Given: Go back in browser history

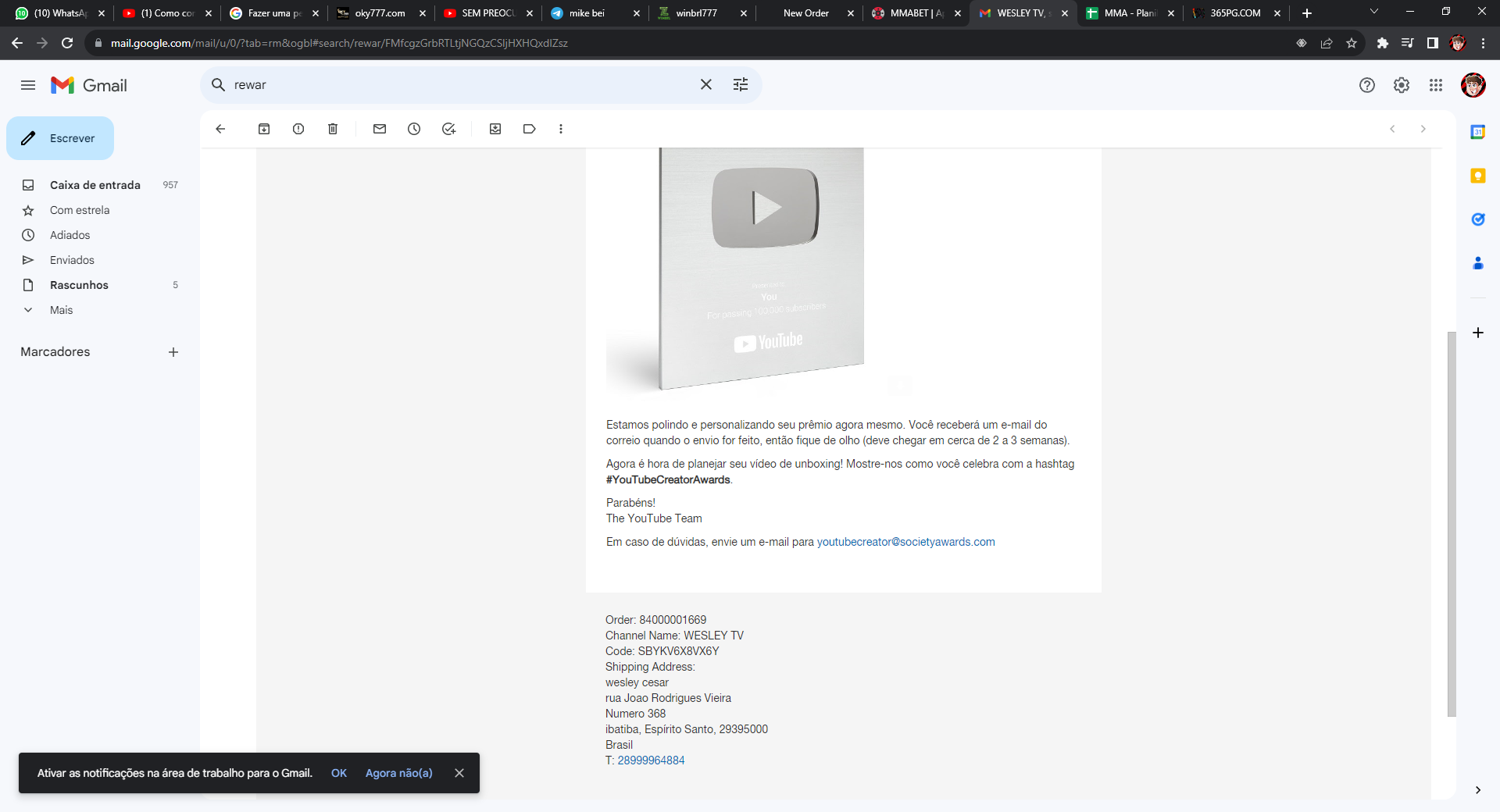Looking at the screenshot, I should 17,43.
